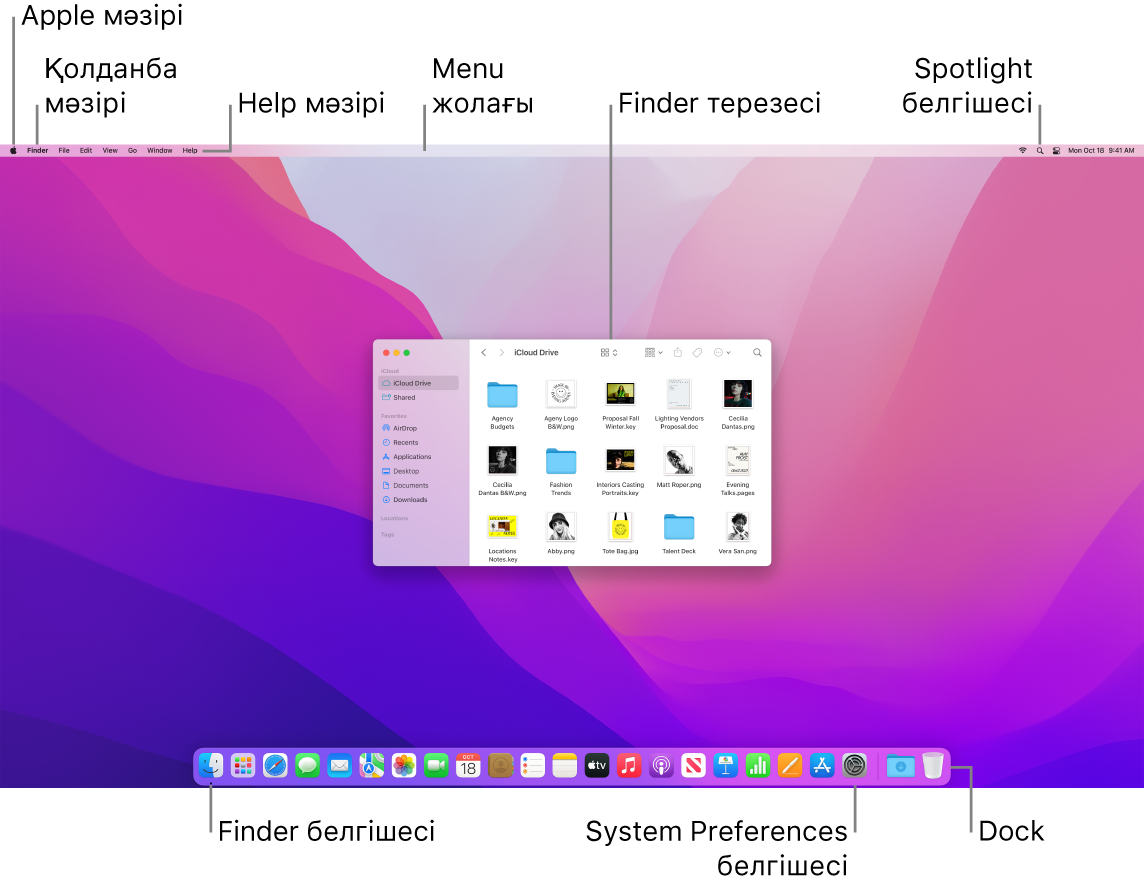Click the Share button in Finder toolbar
The height and width of the screenshot is (888, 1144).
pos(677,352)
